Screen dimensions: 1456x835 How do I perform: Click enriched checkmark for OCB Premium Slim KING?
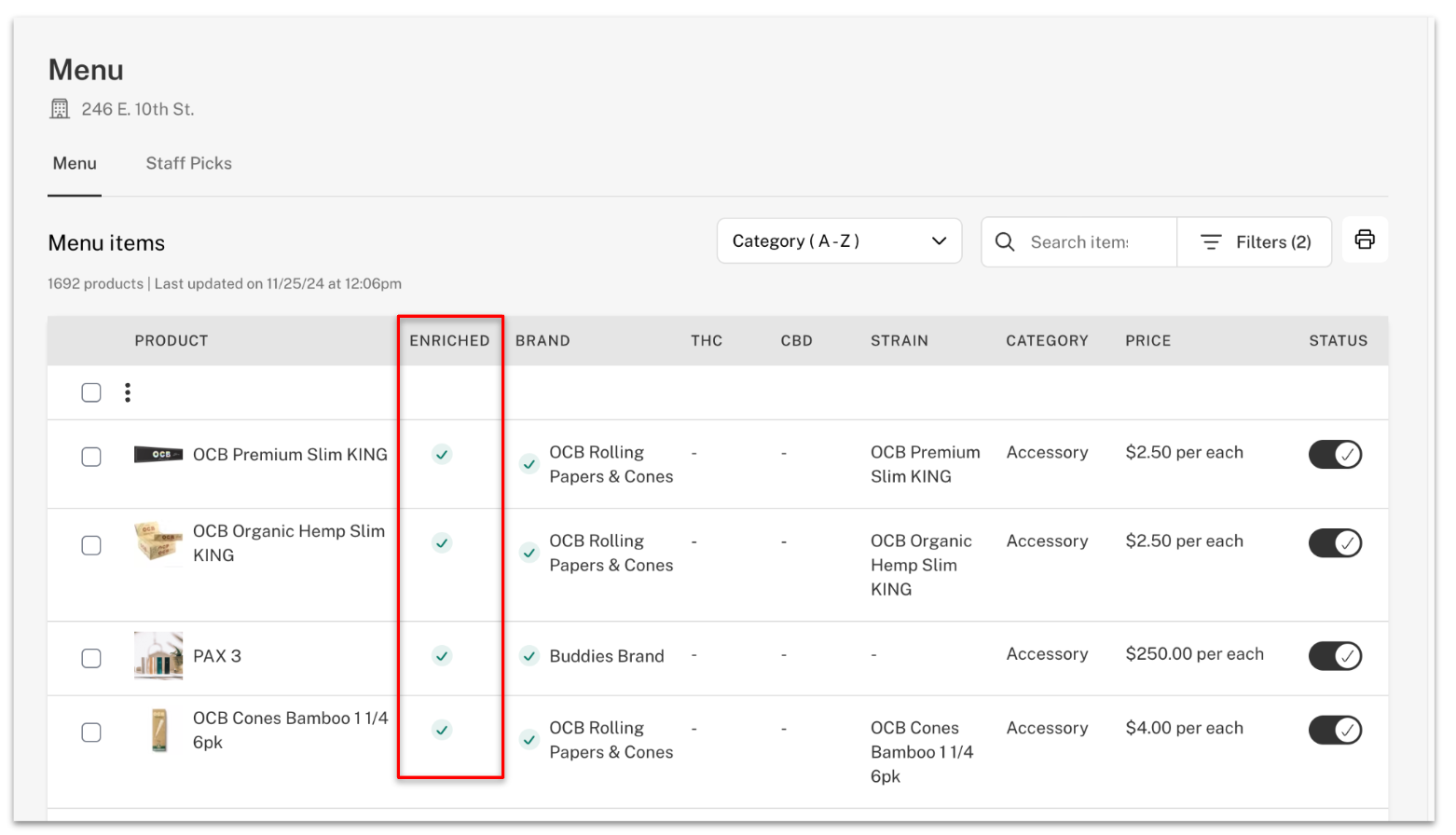[x=442, y=455]
